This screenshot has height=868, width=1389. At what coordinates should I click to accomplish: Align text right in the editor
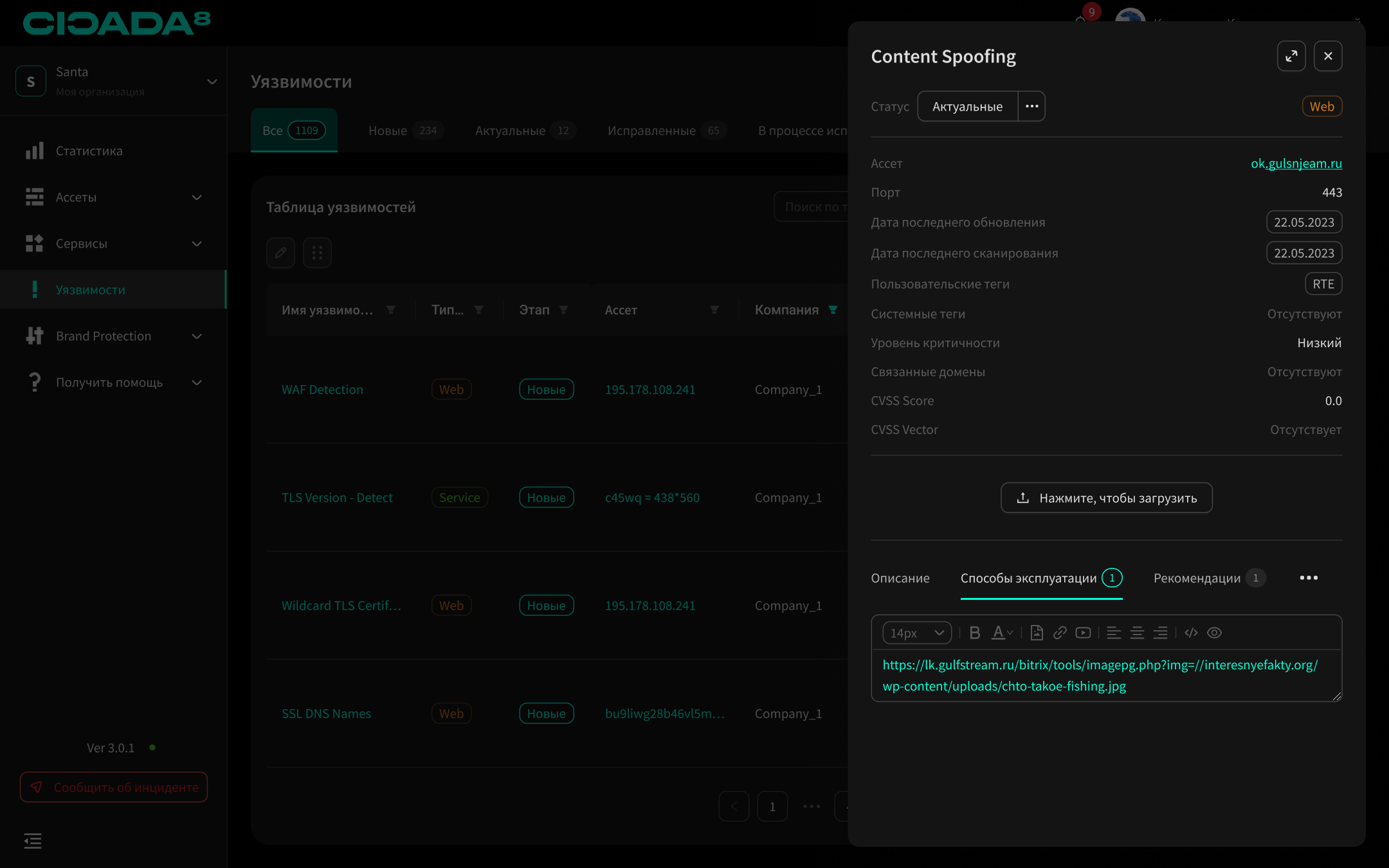1160,633
